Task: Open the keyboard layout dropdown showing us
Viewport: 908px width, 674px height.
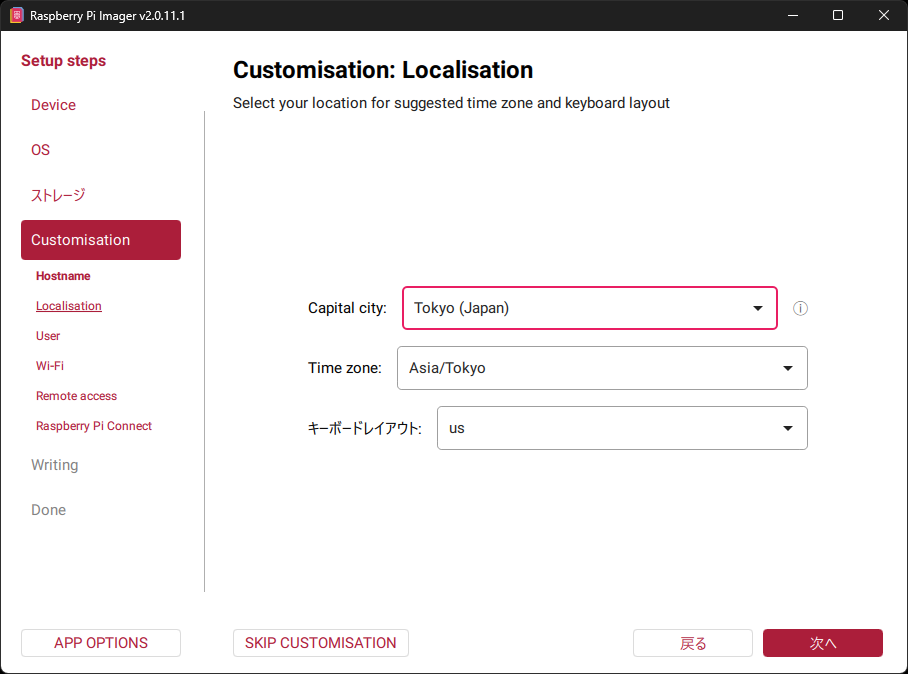Action: (x=622, y=428)
